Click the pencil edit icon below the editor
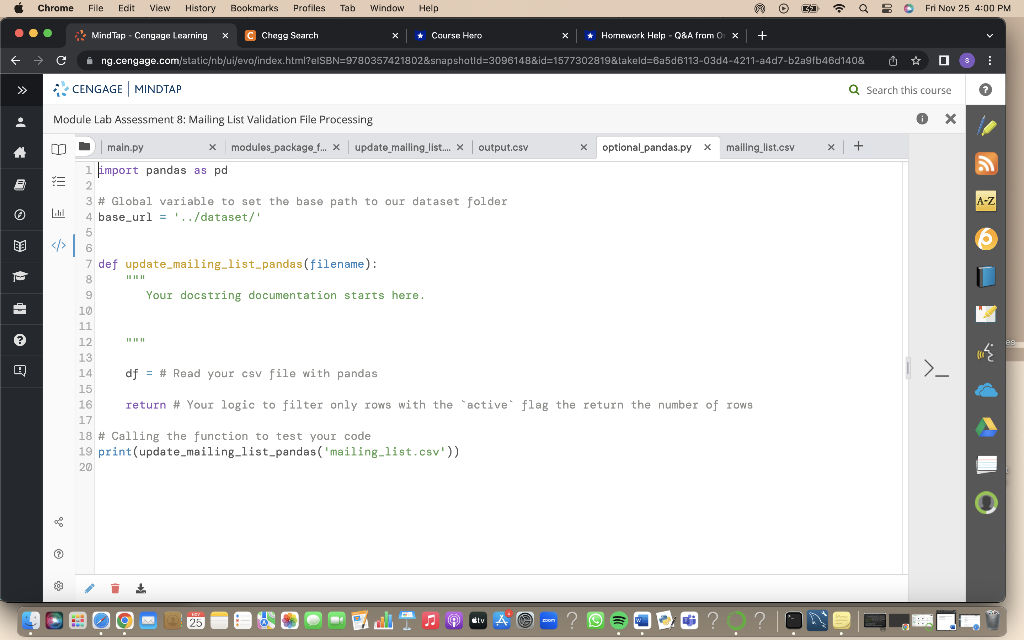The height and width of the screenshot is (640, 1024). (x=89, y=588)
